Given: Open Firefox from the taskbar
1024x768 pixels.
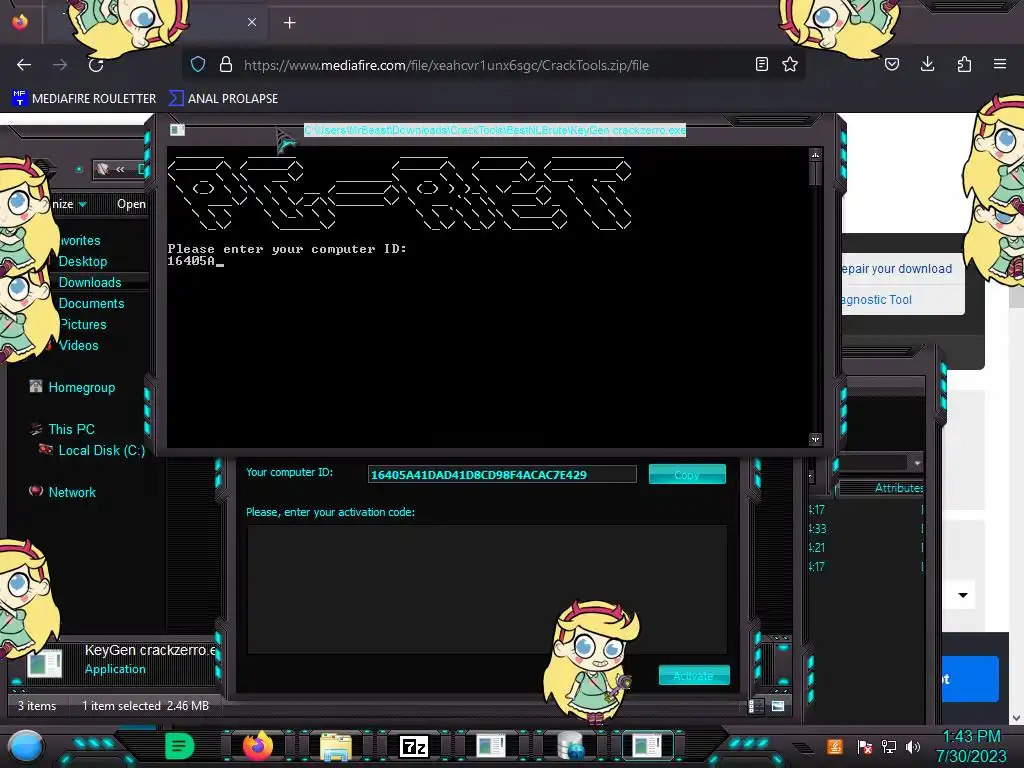Looking at the screenshot, I should (x=257, y=746).
